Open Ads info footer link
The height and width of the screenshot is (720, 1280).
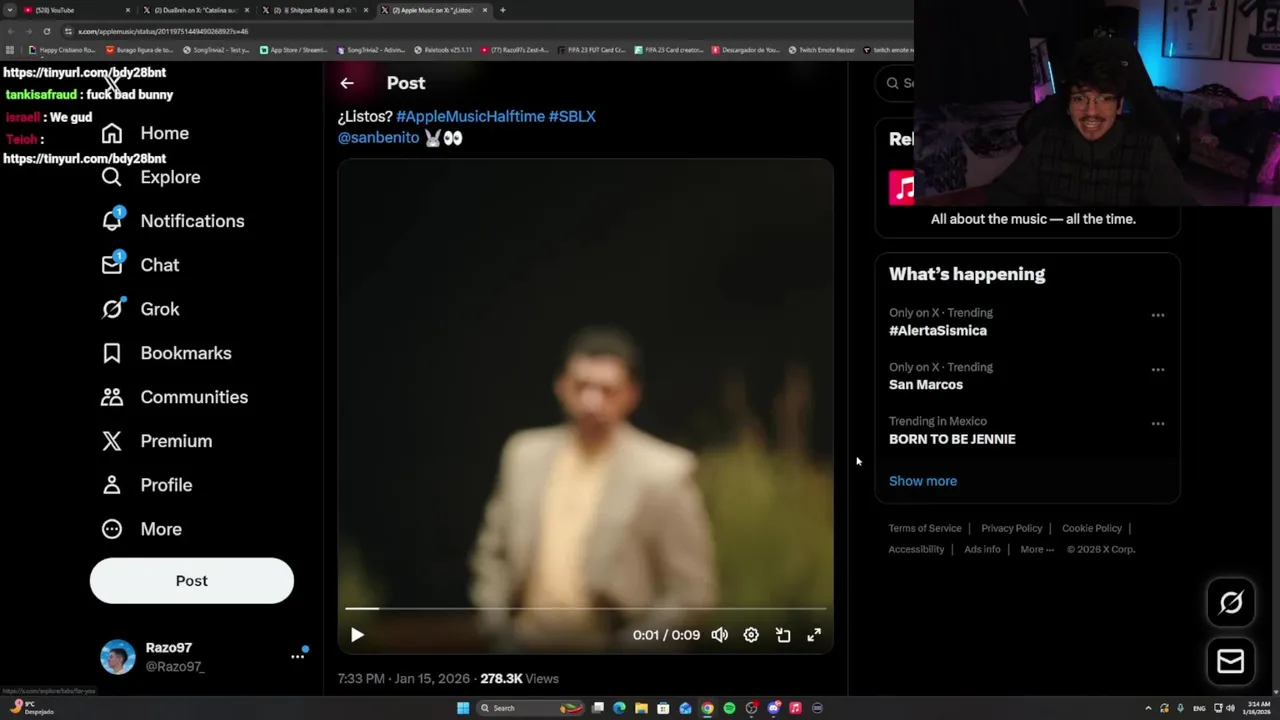click(x=982, y=549)
